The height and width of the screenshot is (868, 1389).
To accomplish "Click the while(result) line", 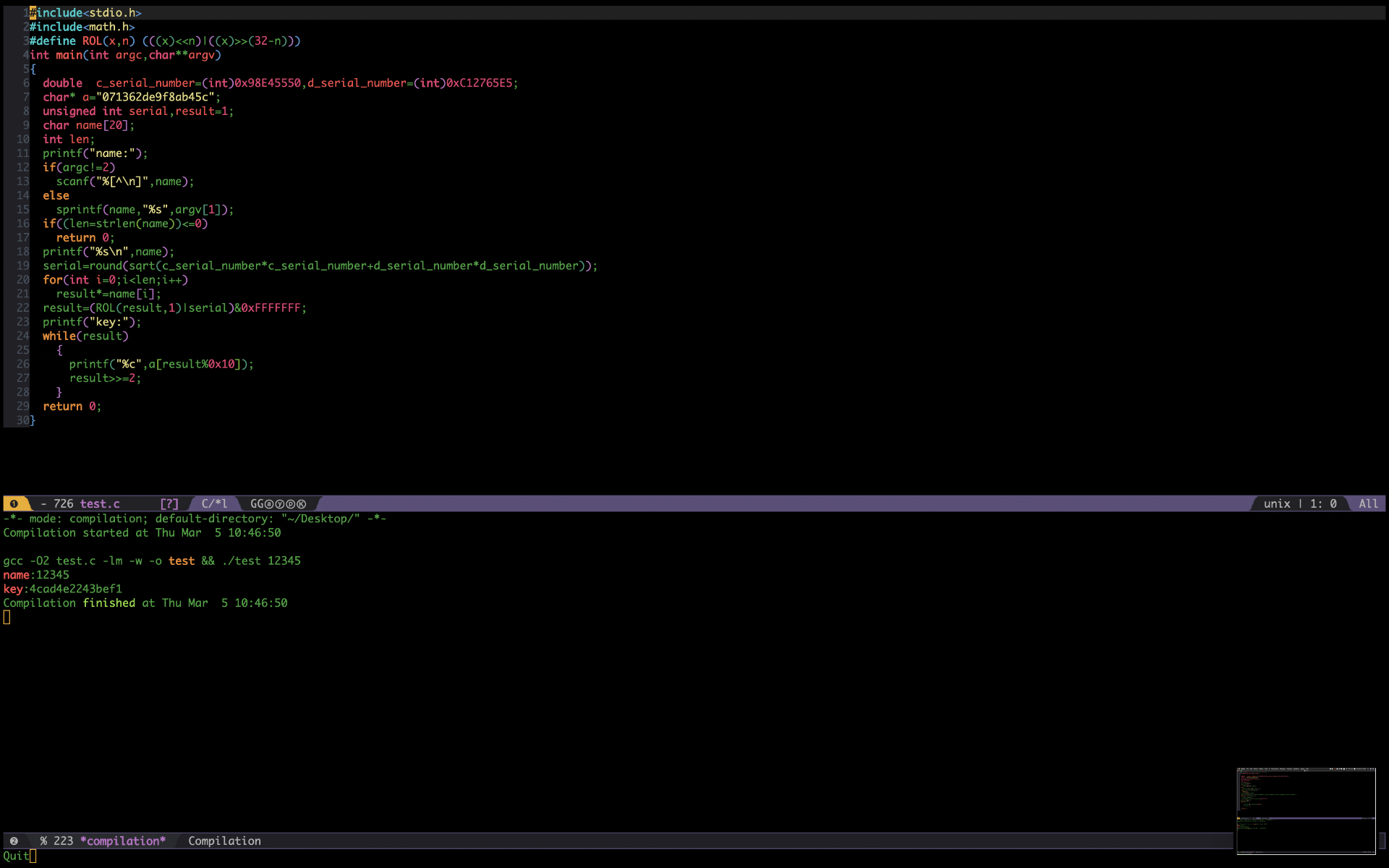I will pos(85,336).
